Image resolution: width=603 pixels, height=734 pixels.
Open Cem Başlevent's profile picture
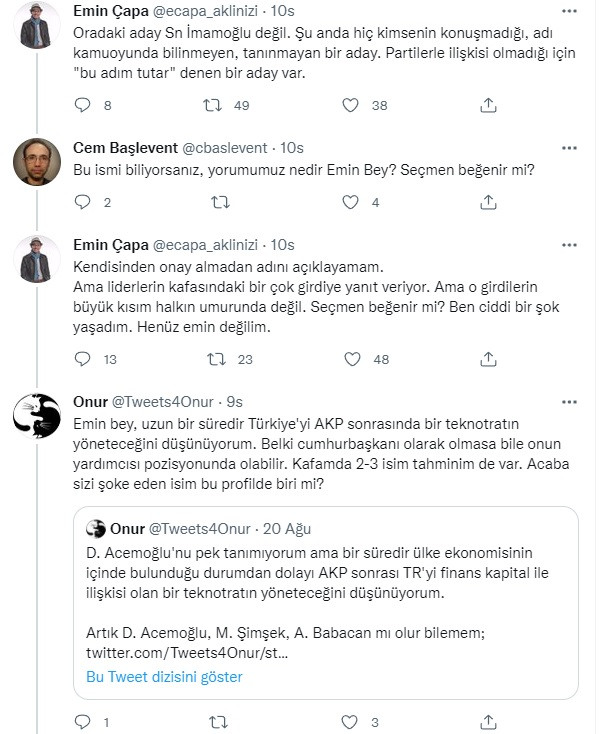[37, 161]
